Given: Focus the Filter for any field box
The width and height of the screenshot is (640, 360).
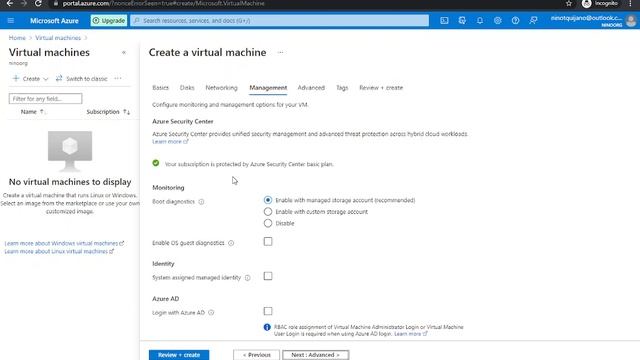Looking at the screenshot, I should pyautogui.click(x=45, y=98).
